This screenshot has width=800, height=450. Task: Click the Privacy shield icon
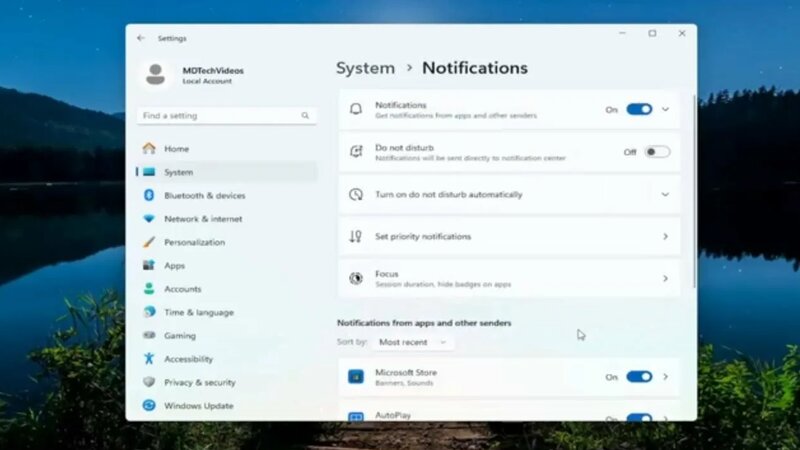(149, 382)
